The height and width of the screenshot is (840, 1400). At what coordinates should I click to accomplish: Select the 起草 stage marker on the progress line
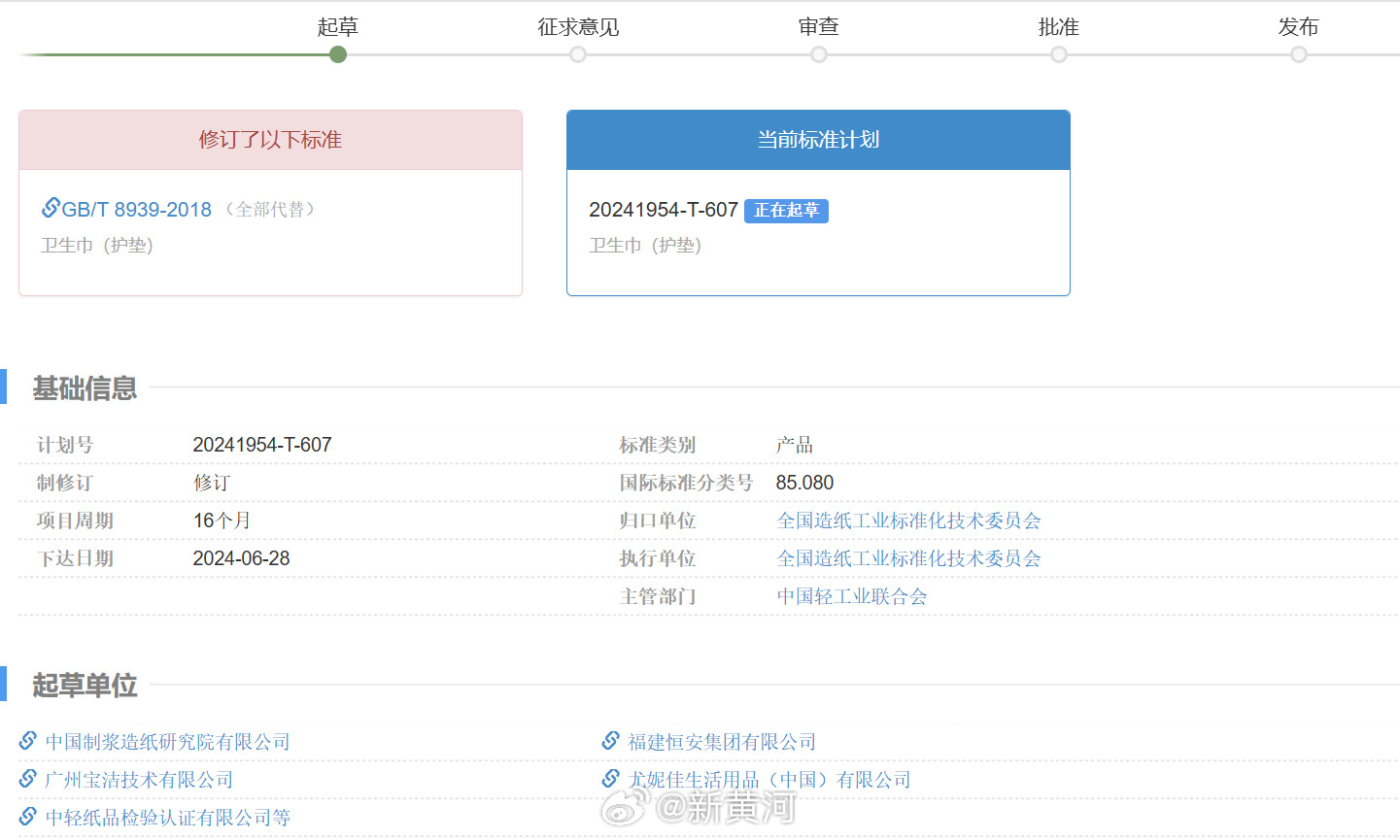338,54
